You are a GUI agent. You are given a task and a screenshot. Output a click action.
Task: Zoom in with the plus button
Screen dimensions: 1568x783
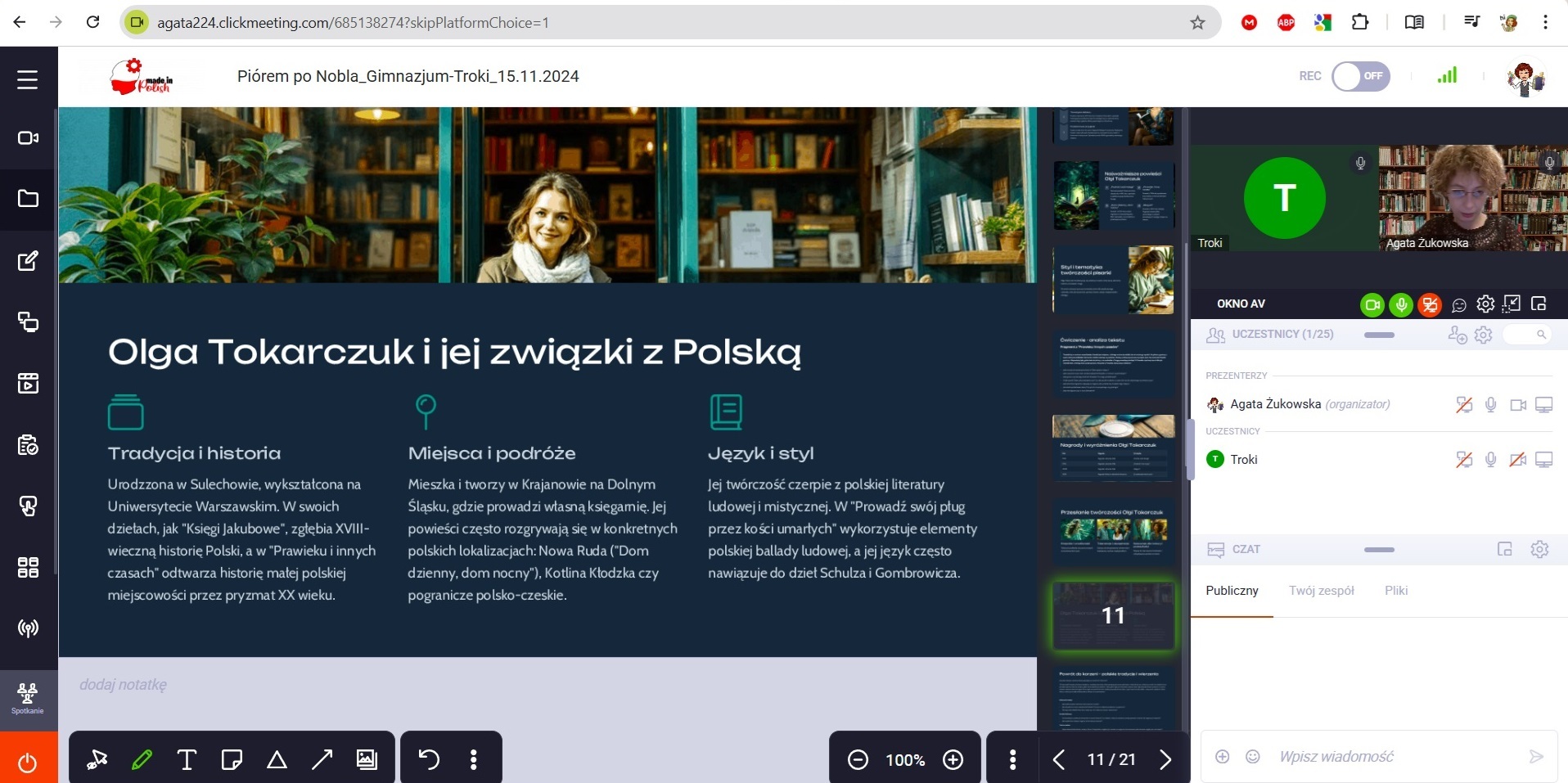953,760
